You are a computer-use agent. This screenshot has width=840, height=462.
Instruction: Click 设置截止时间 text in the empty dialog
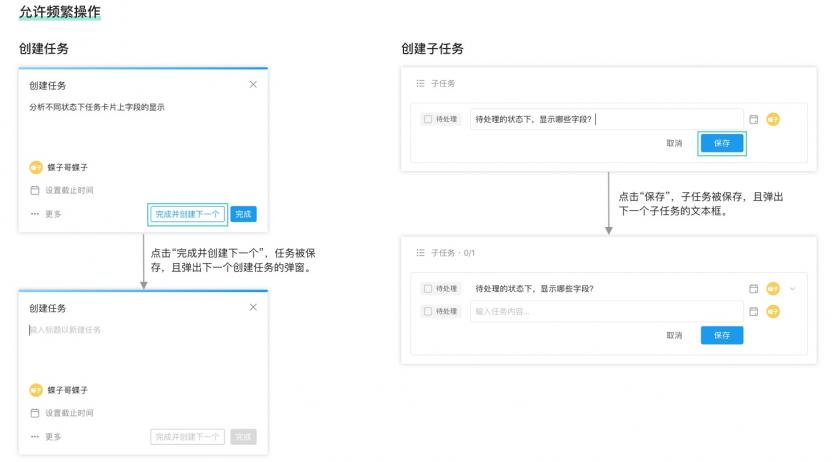pyautogui.click(x=69, y=413)
